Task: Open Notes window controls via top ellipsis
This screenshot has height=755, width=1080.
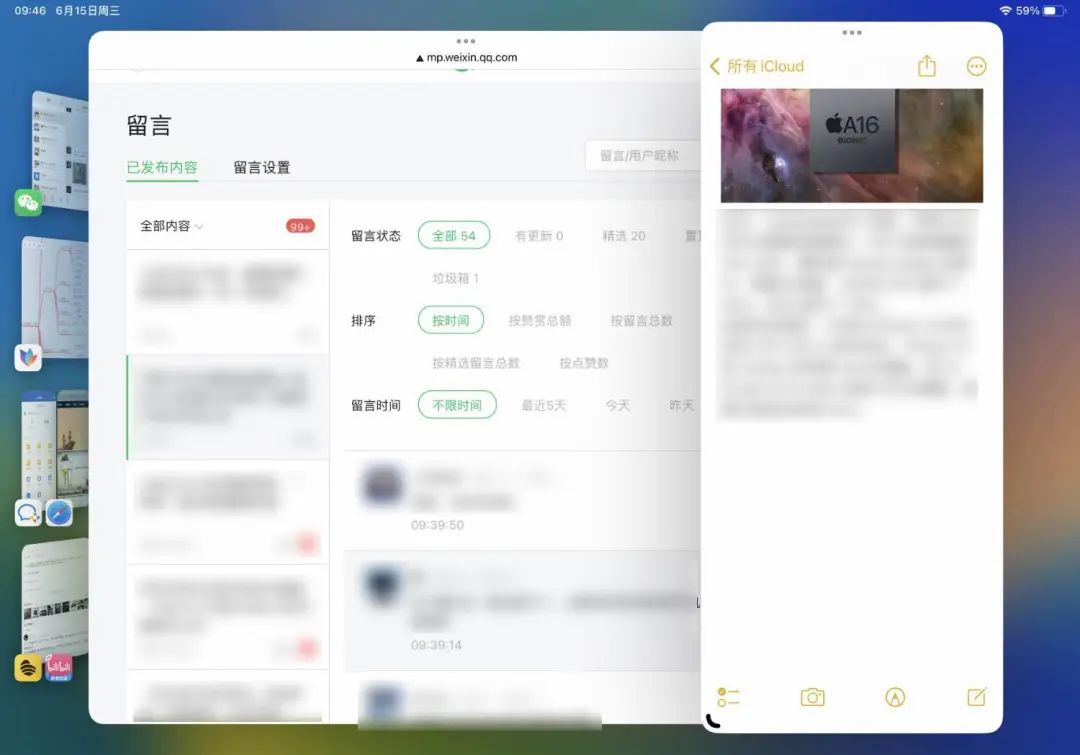Action: pyautogui.click(x=851, y=30)
